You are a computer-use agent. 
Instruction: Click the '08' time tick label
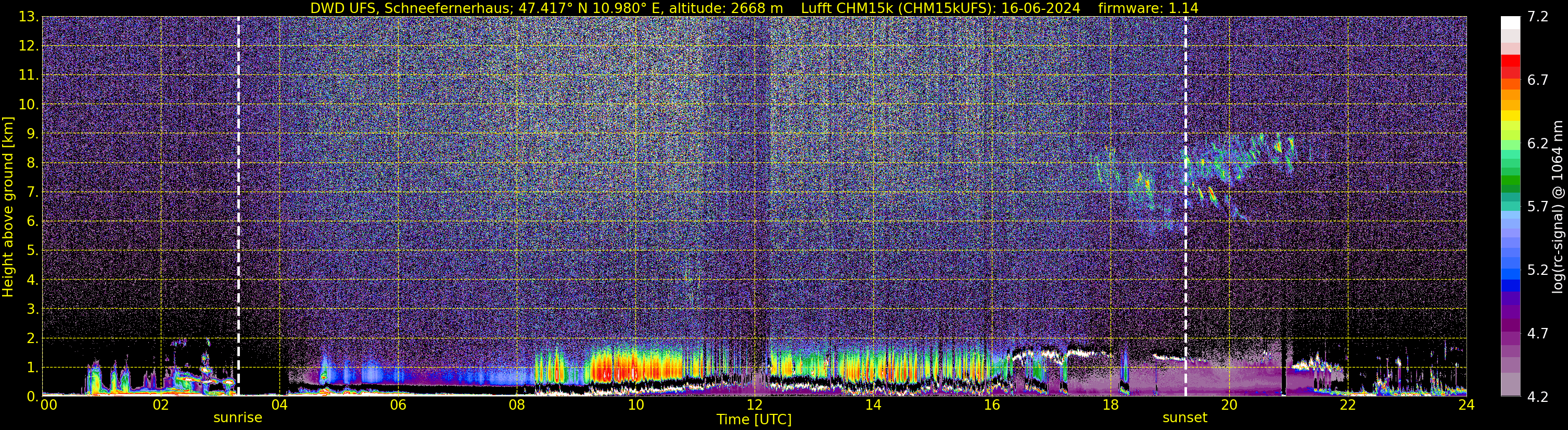516,405
